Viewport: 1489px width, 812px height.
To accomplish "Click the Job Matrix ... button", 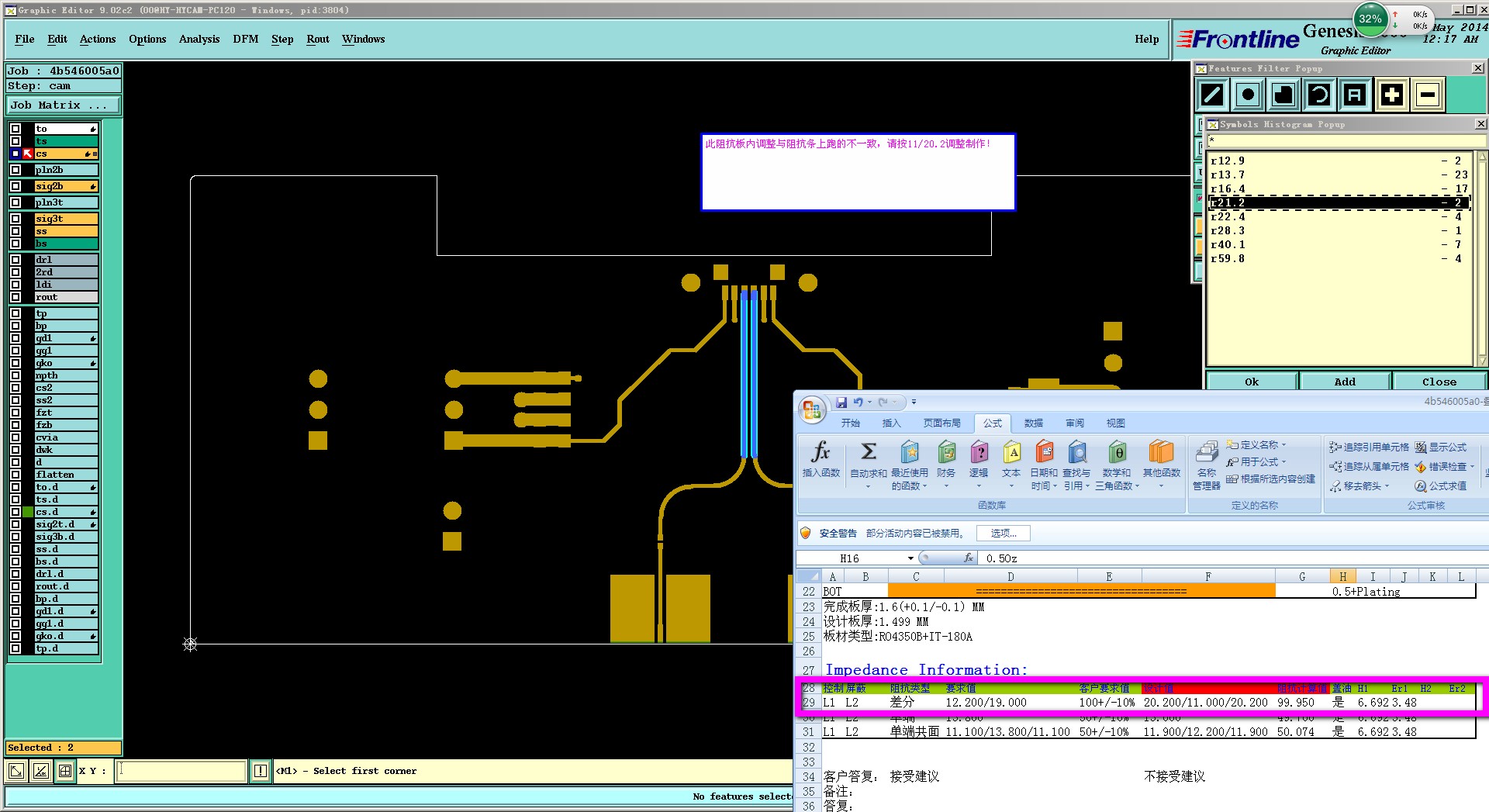I will click(x=64, y=105).
